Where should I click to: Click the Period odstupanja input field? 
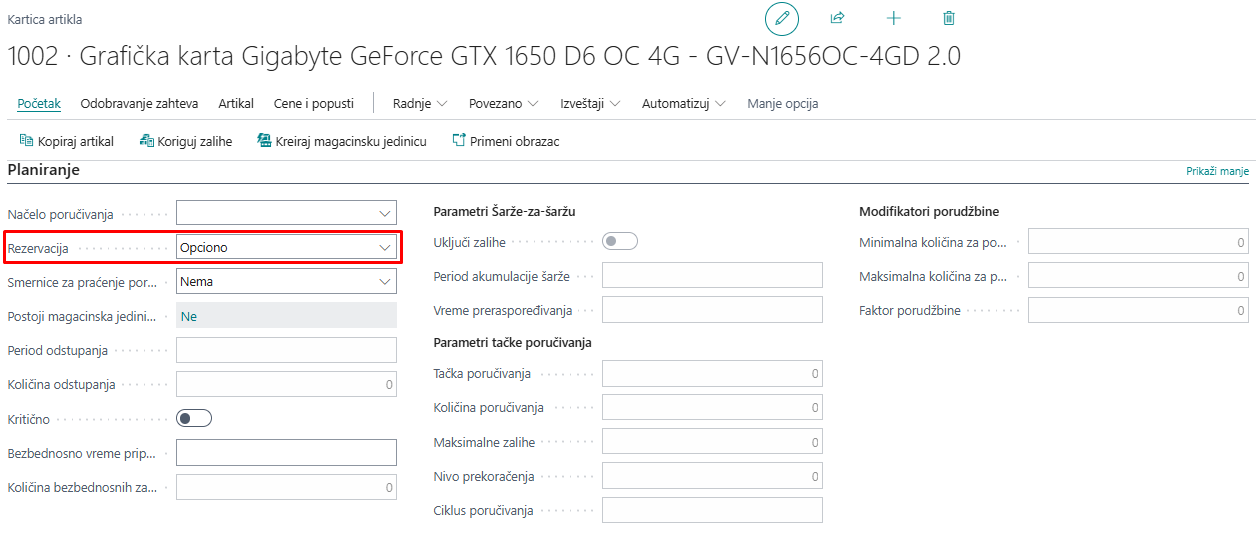tap(286, 350)
